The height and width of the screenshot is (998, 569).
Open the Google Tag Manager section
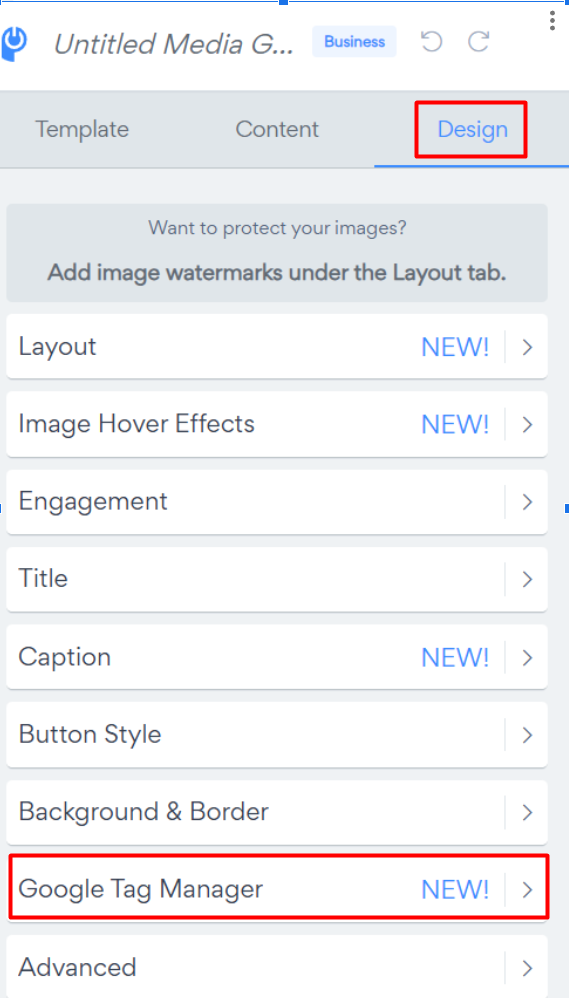click(277, 889)
